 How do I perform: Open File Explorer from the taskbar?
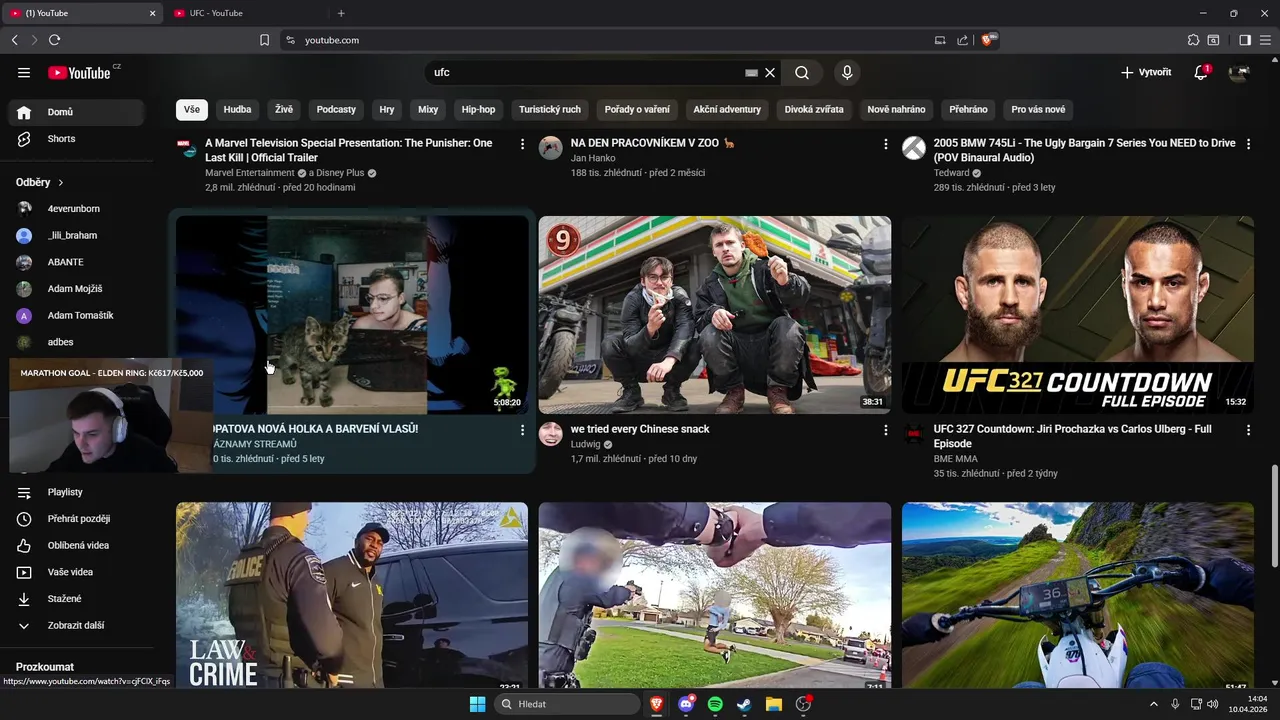[773, 704]
